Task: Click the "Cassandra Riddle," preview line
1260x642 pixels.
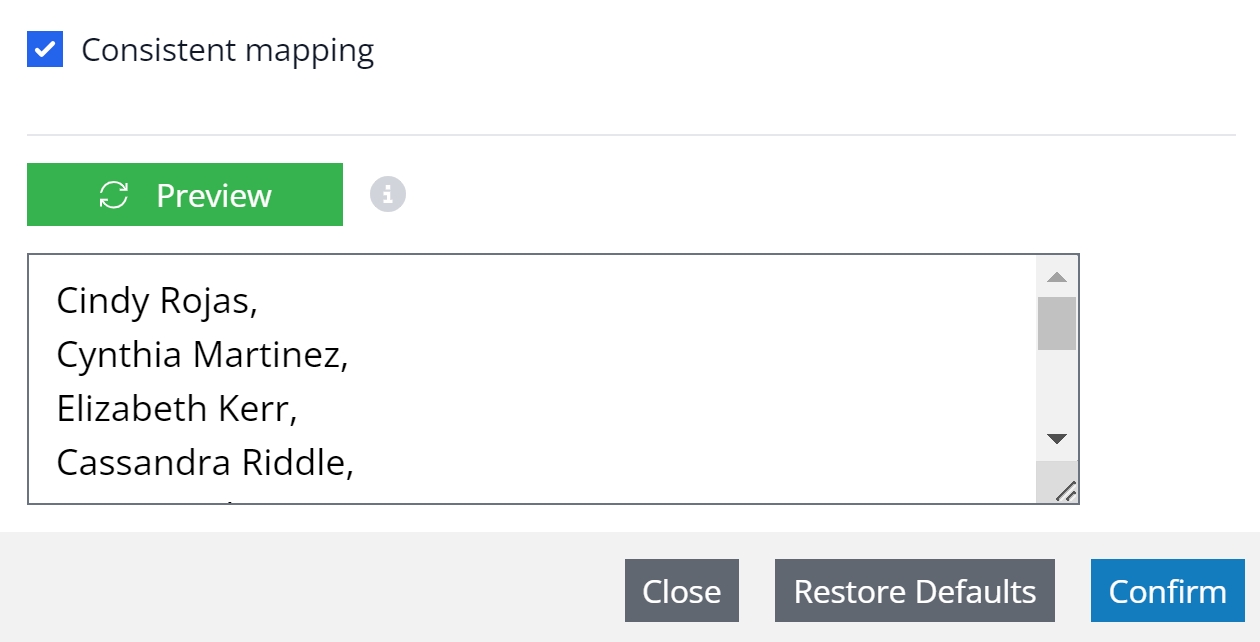Action: [205, 462]
